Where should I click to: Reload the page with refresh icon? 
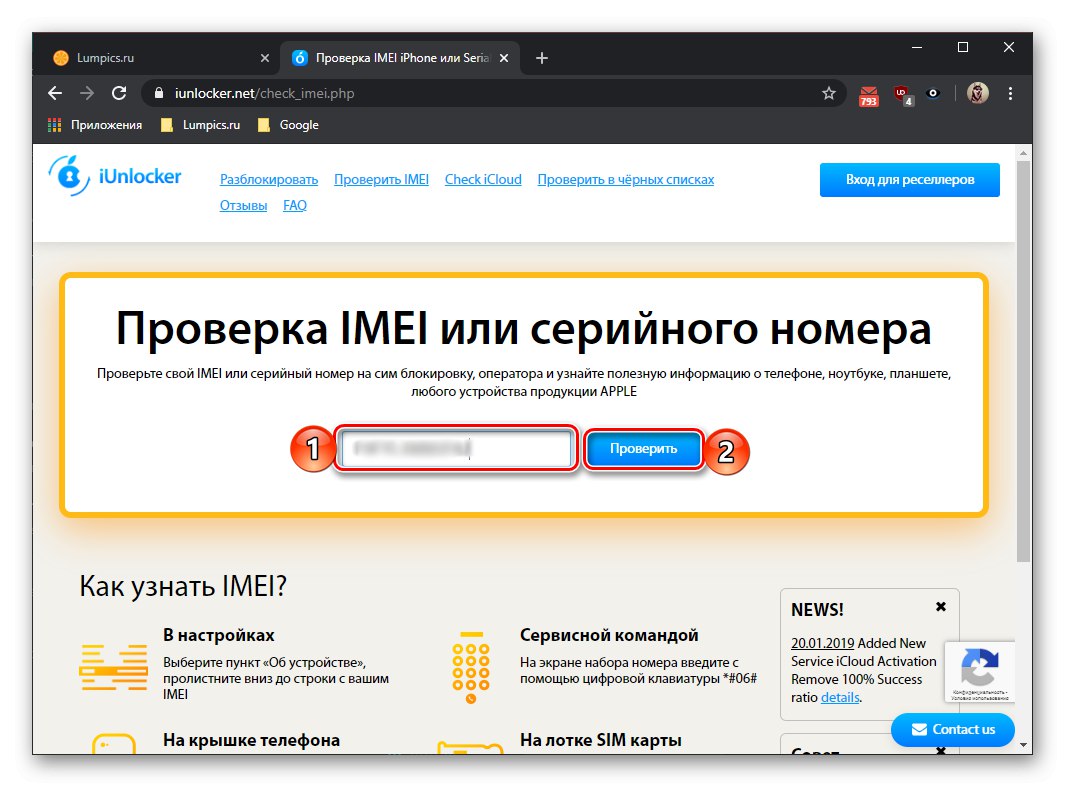[120, 93]
